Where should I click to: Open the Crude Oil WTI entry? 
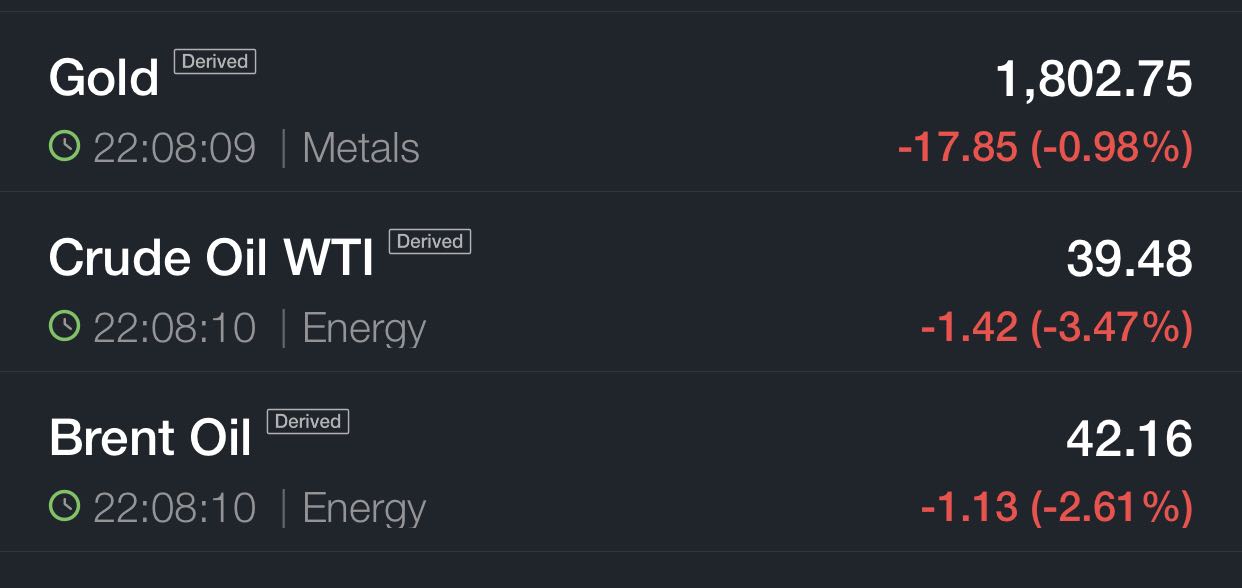point(211,258)
